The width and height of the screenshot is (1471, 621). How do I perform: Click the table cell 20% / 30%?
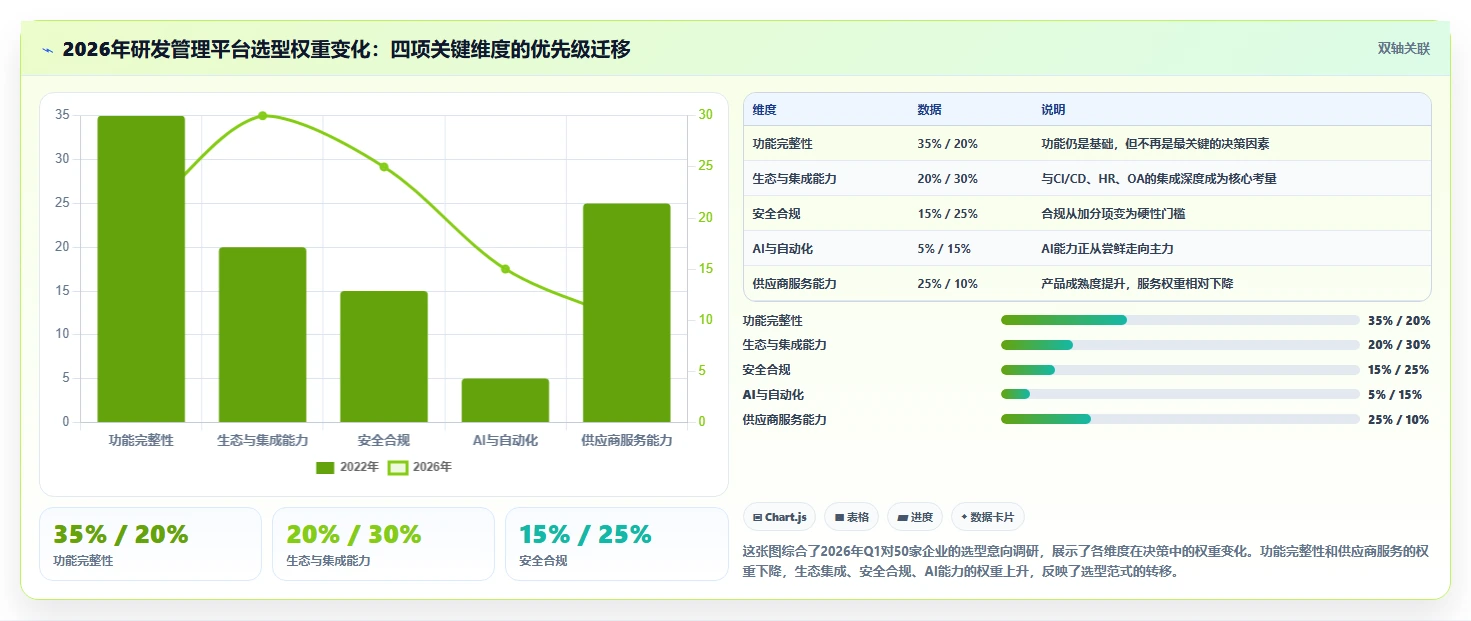[x=947, y=179]
